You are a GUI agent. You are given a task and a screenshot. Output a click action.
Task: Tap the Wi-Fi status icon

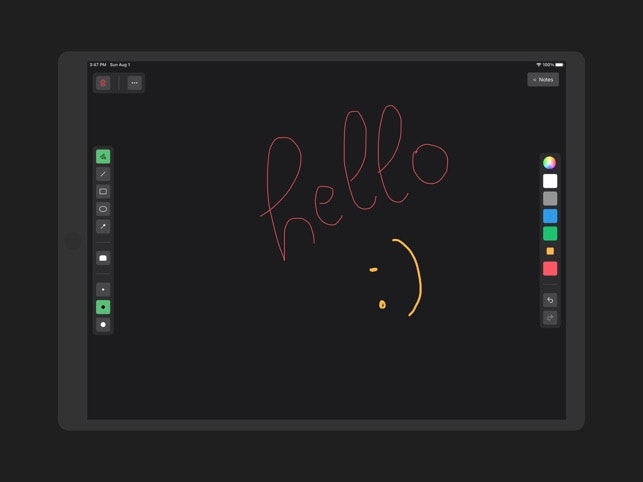coord(538,65)
